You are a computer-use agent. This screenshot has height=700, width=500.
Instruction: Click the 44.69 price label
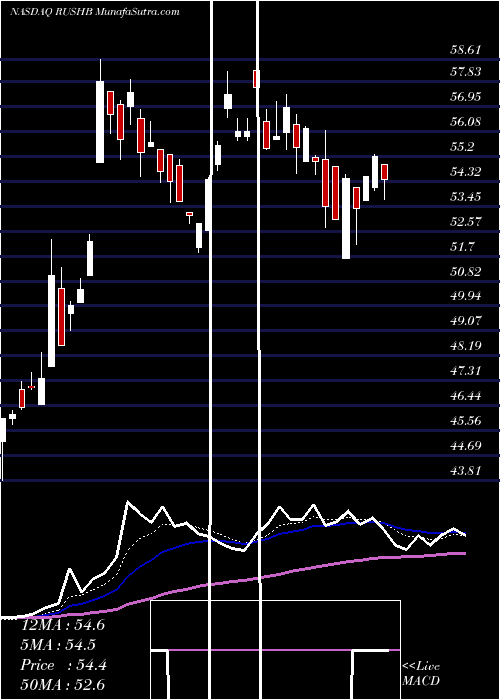pyautogui.click(x=465, y=446)
